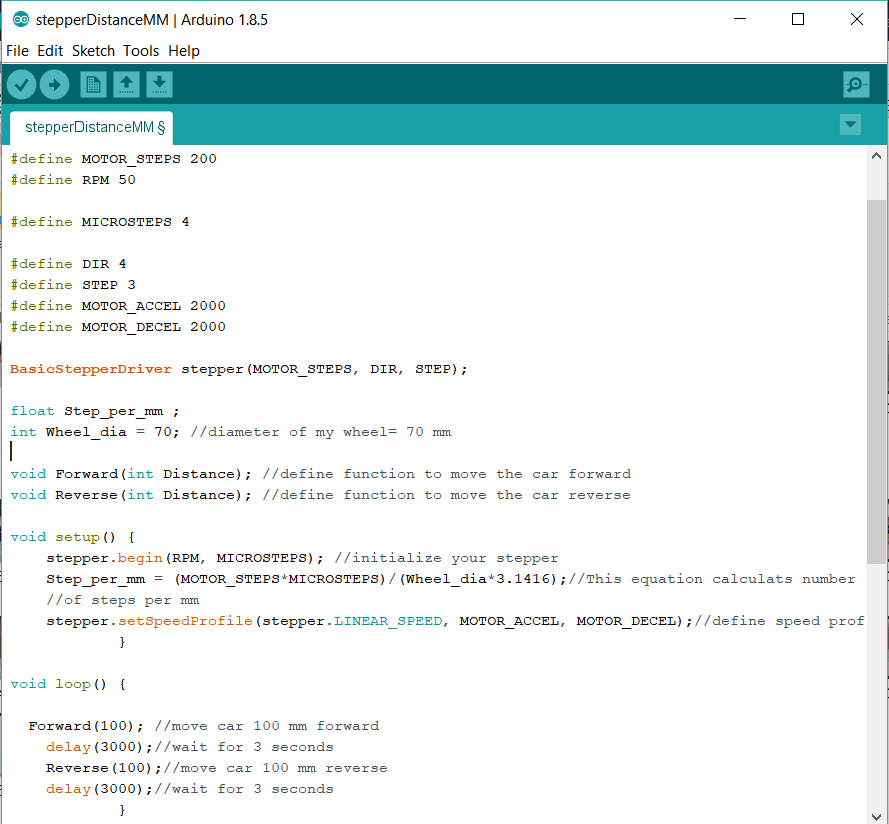Click the vertical scrollbar thumb
The image size is (889, 824).
876,382
